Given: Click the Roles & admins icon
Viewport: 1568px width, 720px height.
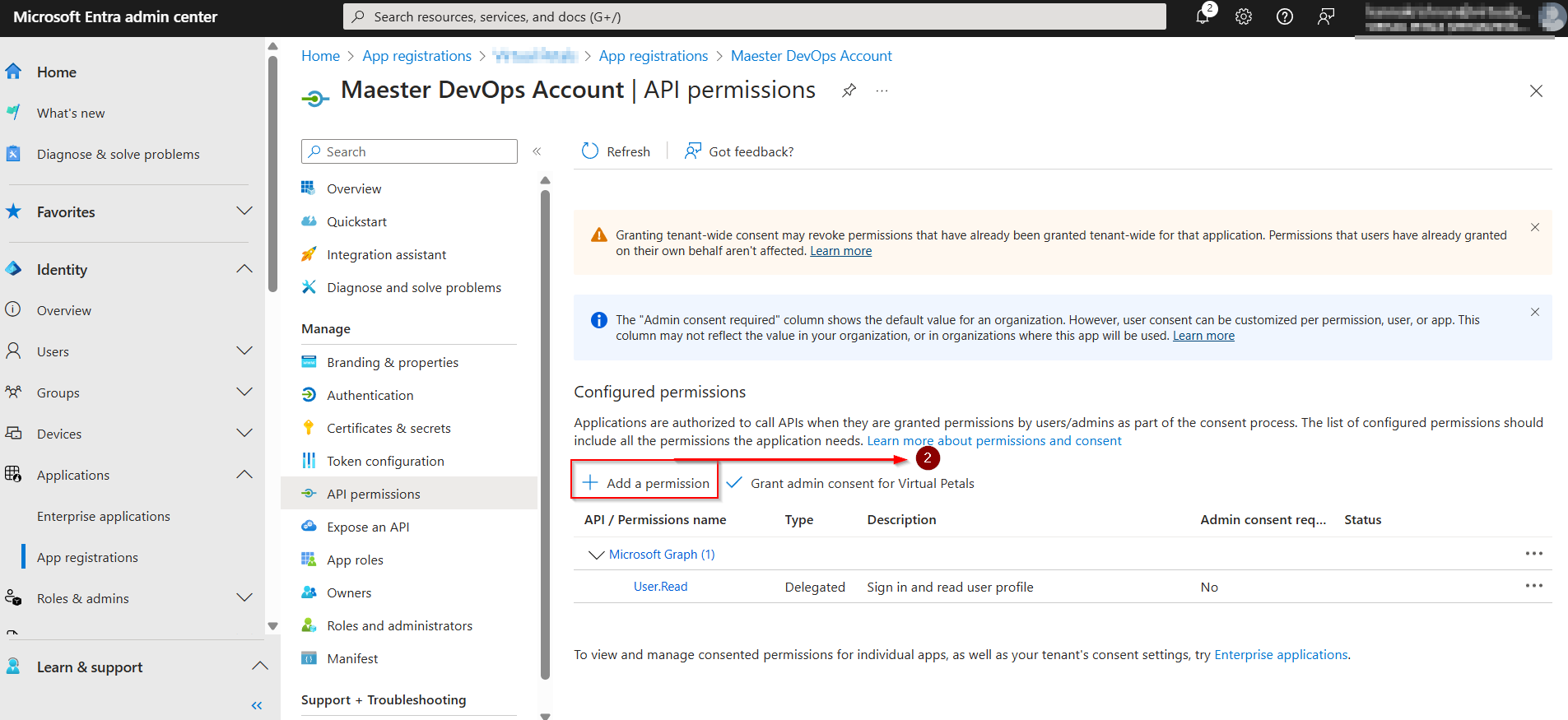Looking at the screenshot, I should (x=13, y=598).
